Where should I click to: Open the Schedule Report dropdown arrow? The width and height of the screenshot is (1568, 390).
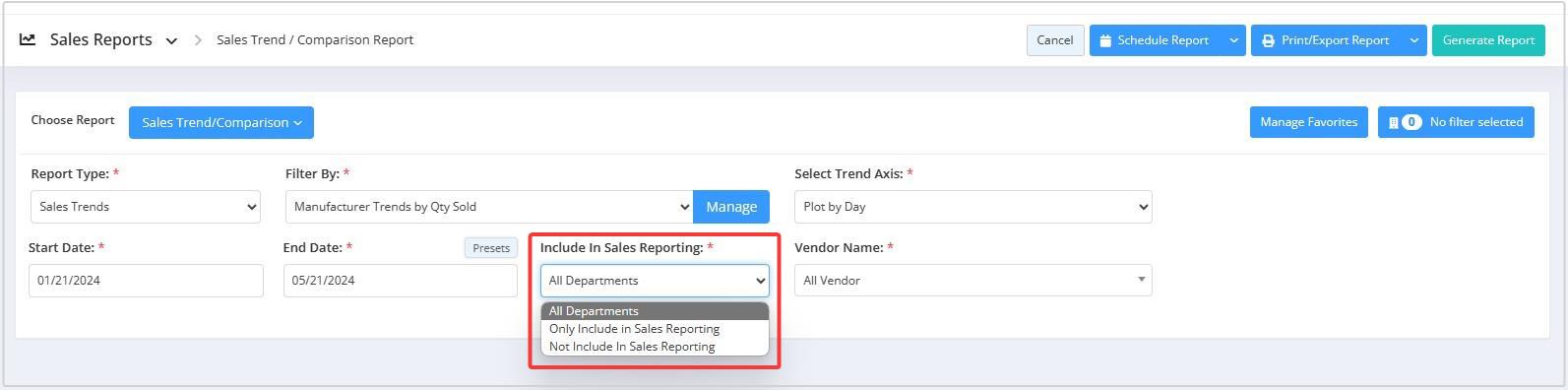coord(1233,40)
